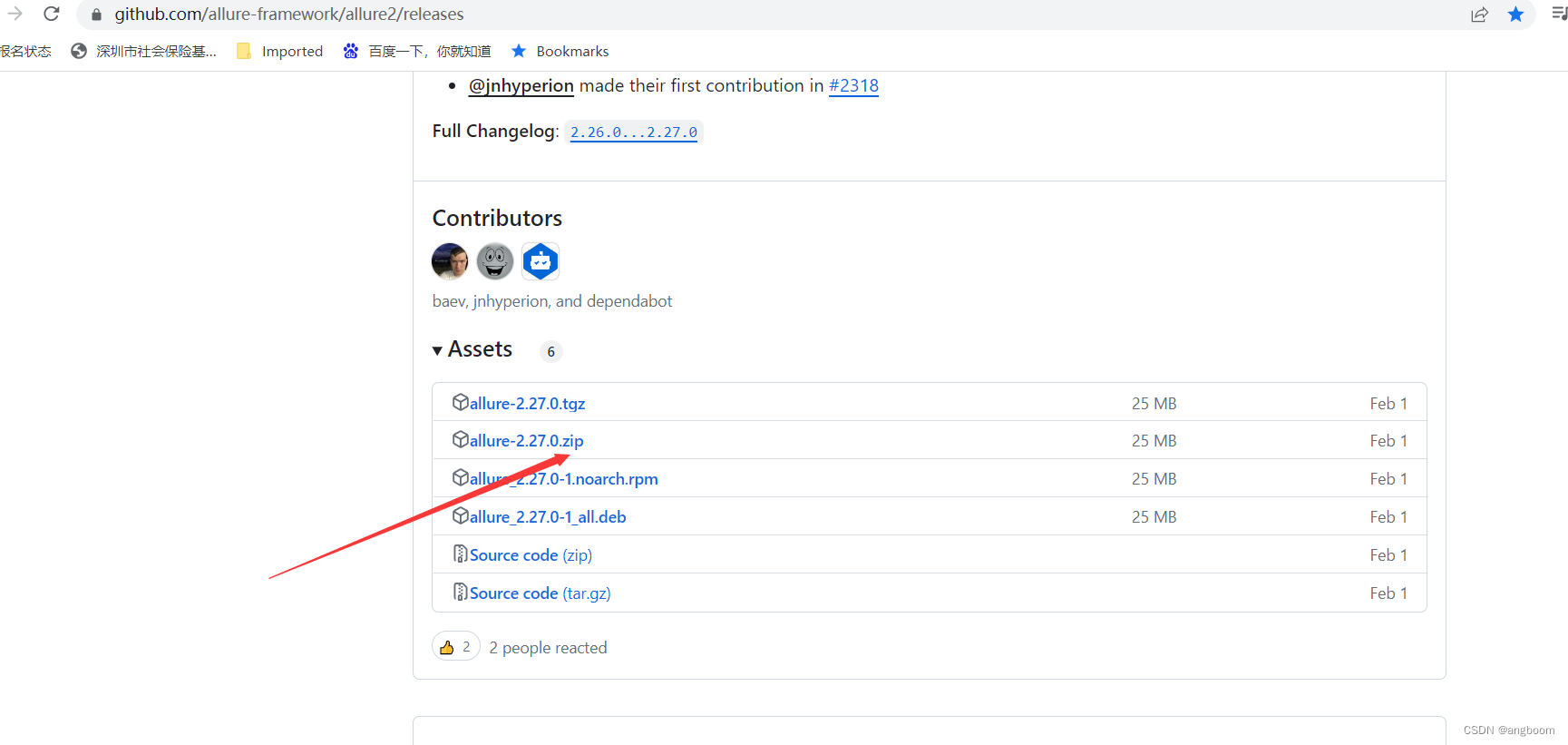Open the 2.26.0...2.27.0 changelog comparison
The image size is (1568, 745).
[634, 132]
